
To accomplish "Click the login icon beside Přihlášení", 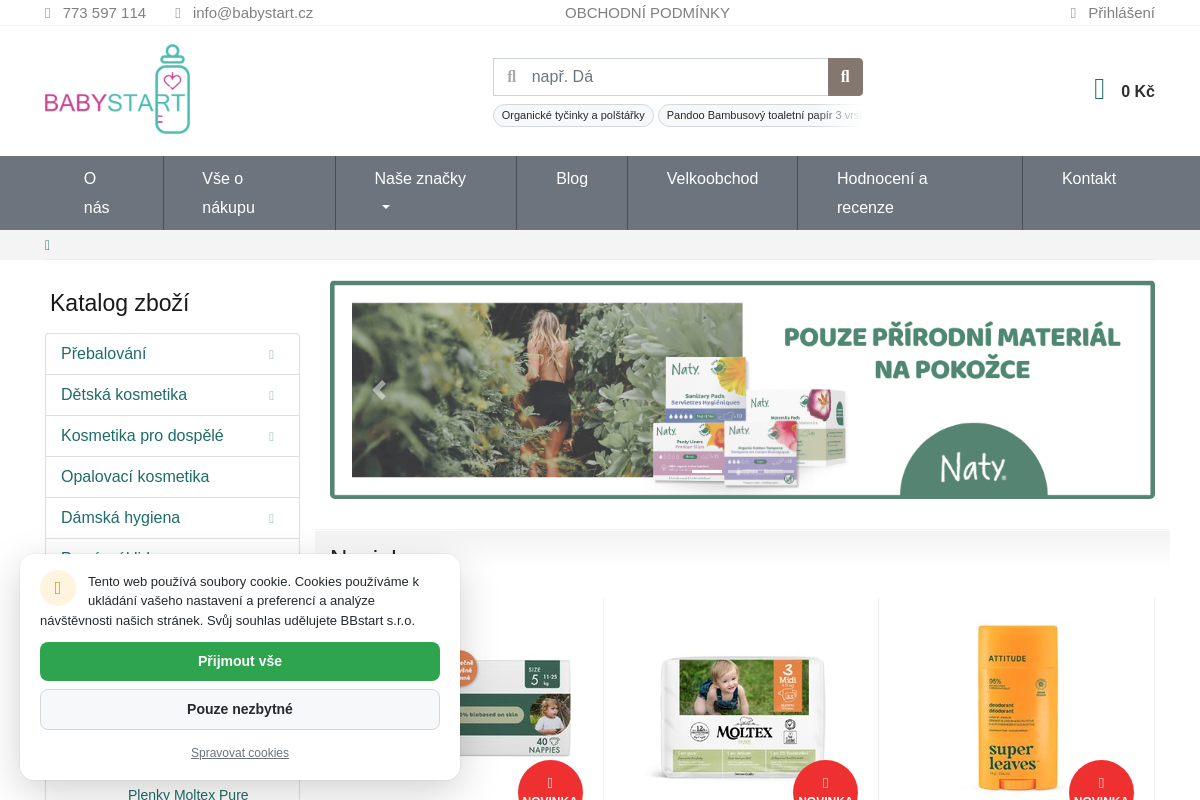I will pos(1074,13).
